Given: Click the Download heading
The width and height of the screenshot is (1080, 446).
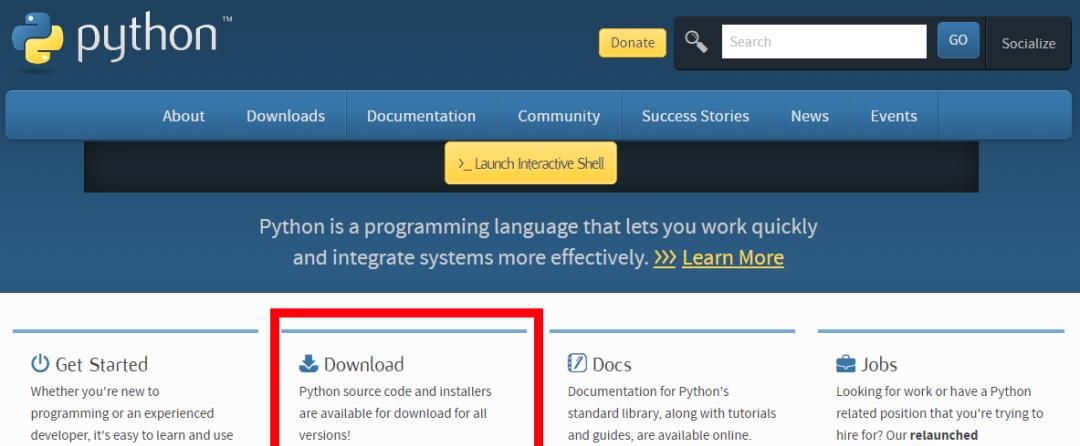Looking at the screenshot, I should (364, 364).
